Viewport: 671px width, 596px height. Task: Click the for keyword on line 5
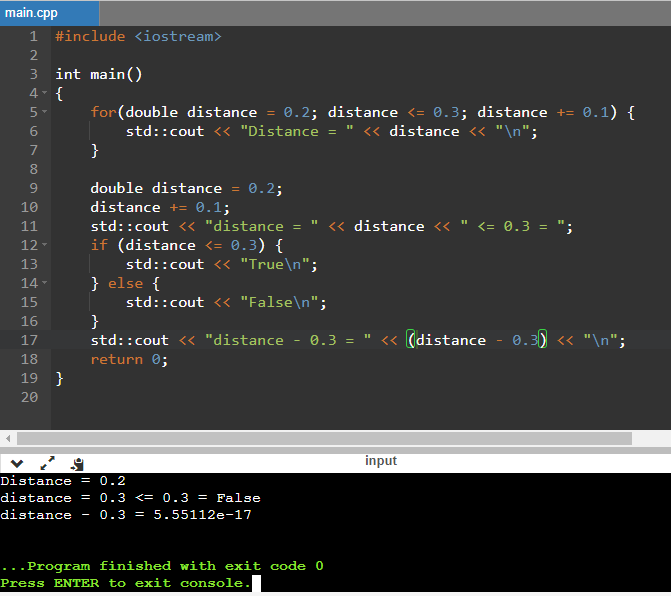click(x=103, y=112)
